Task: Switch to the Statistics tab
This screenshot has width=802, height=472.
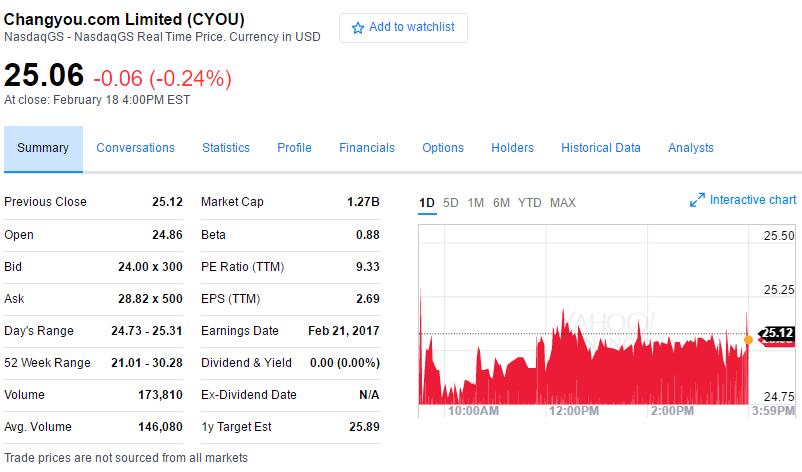Action: click(x=226, y=148)
